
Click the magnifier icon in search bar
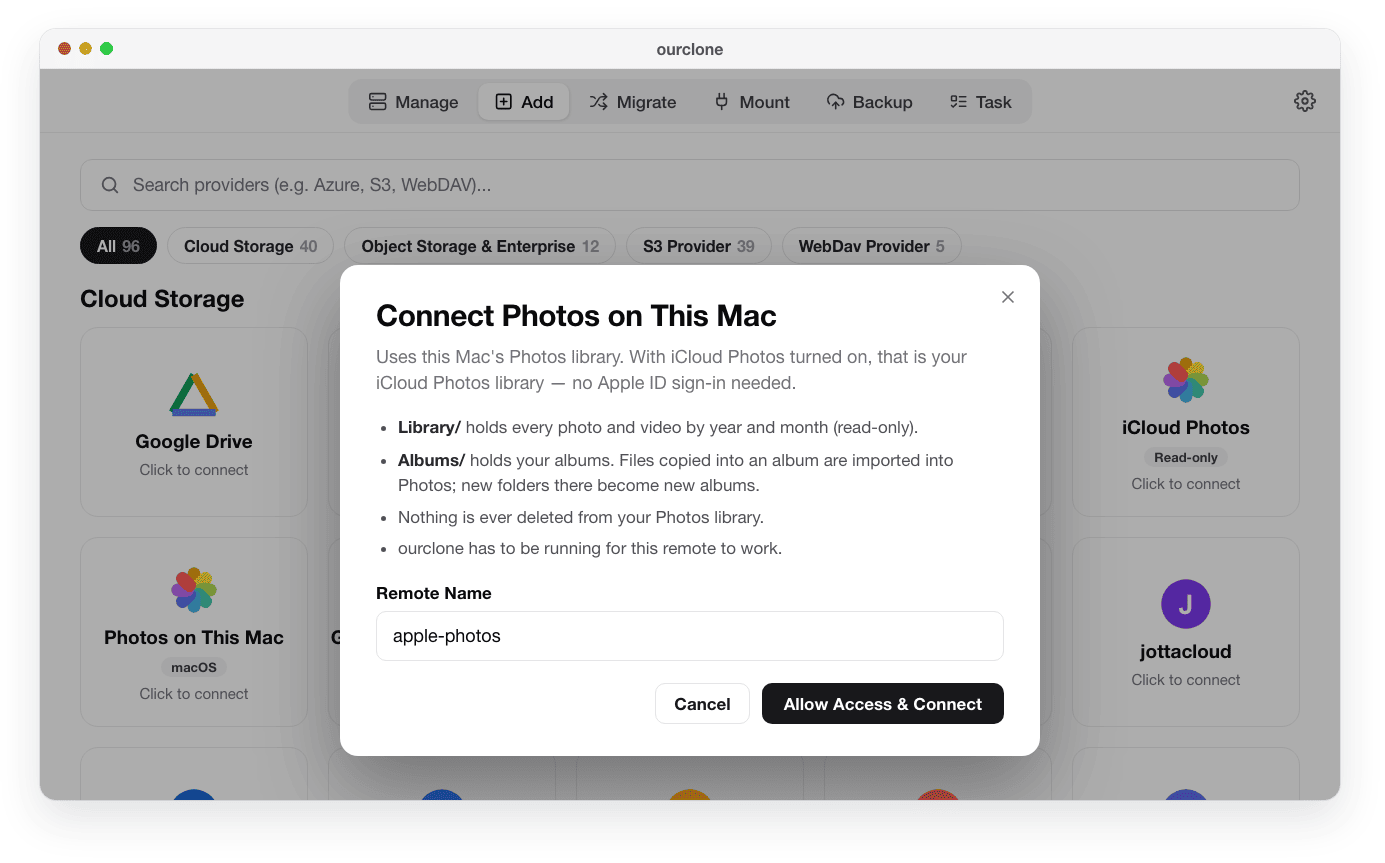pyautogui.click(x=110, y=185)
